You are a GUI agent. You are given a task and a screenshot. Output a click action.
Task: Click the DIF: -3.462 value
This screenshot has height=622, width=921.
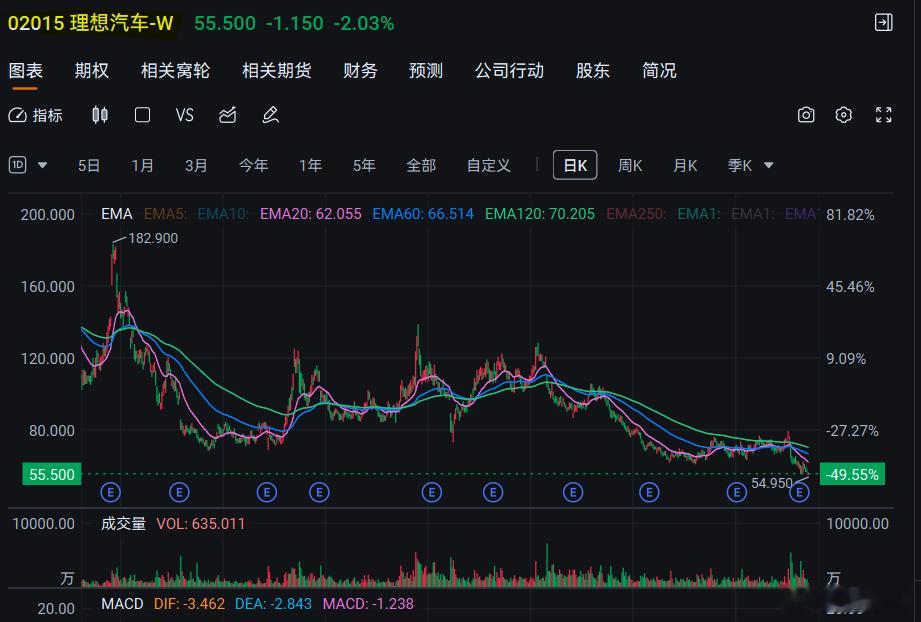(x=189, y=603)
